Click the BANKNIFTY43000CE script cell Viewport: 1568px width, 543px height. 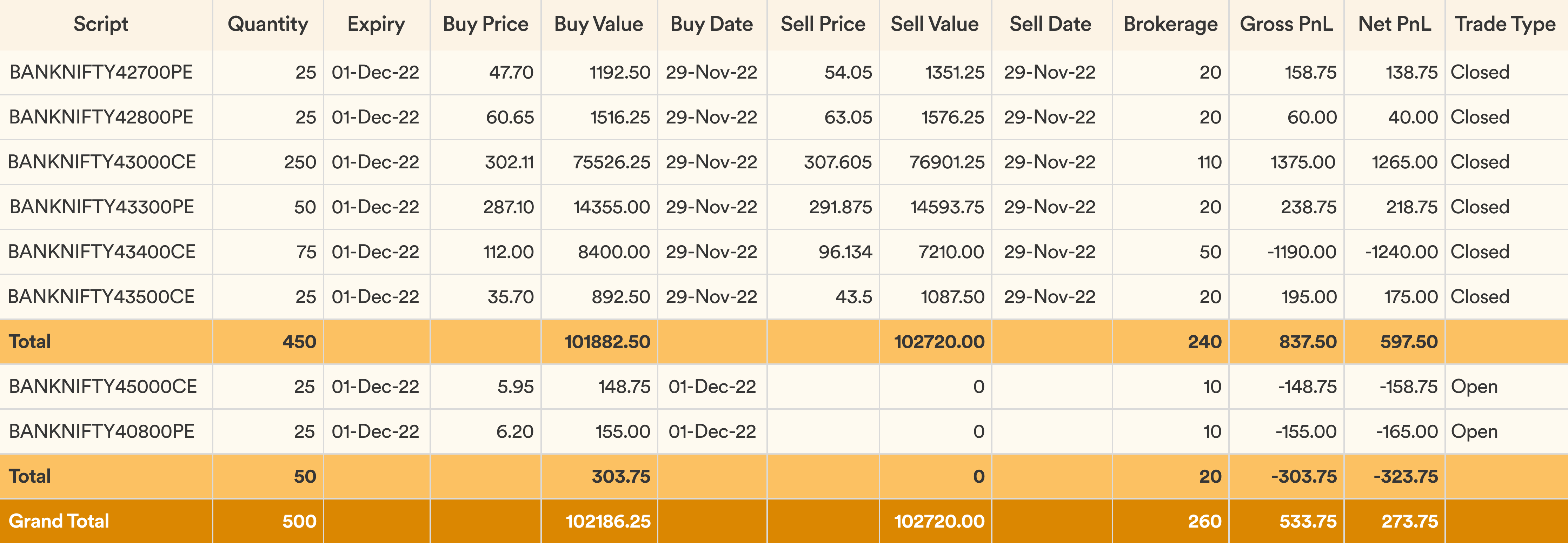click(102, 162)
